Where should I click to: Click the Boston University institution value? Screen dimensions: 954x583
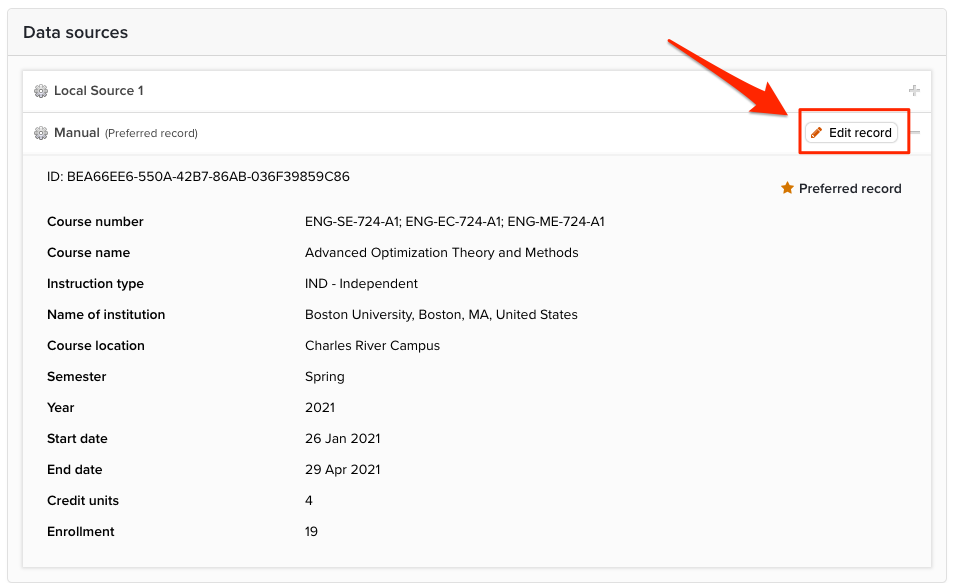[441, 315]
